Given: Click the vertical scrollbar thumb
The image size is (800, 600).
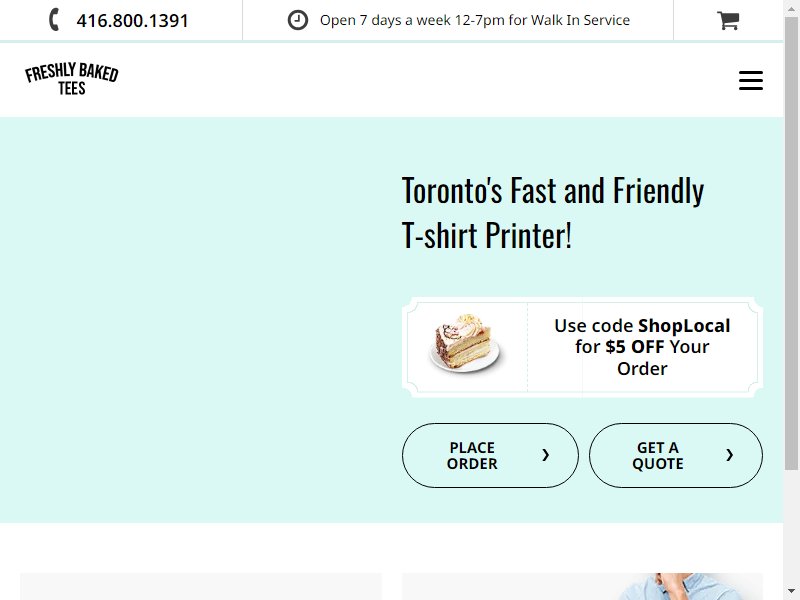Looking at the screenshot, I should [x=791, y=243].
